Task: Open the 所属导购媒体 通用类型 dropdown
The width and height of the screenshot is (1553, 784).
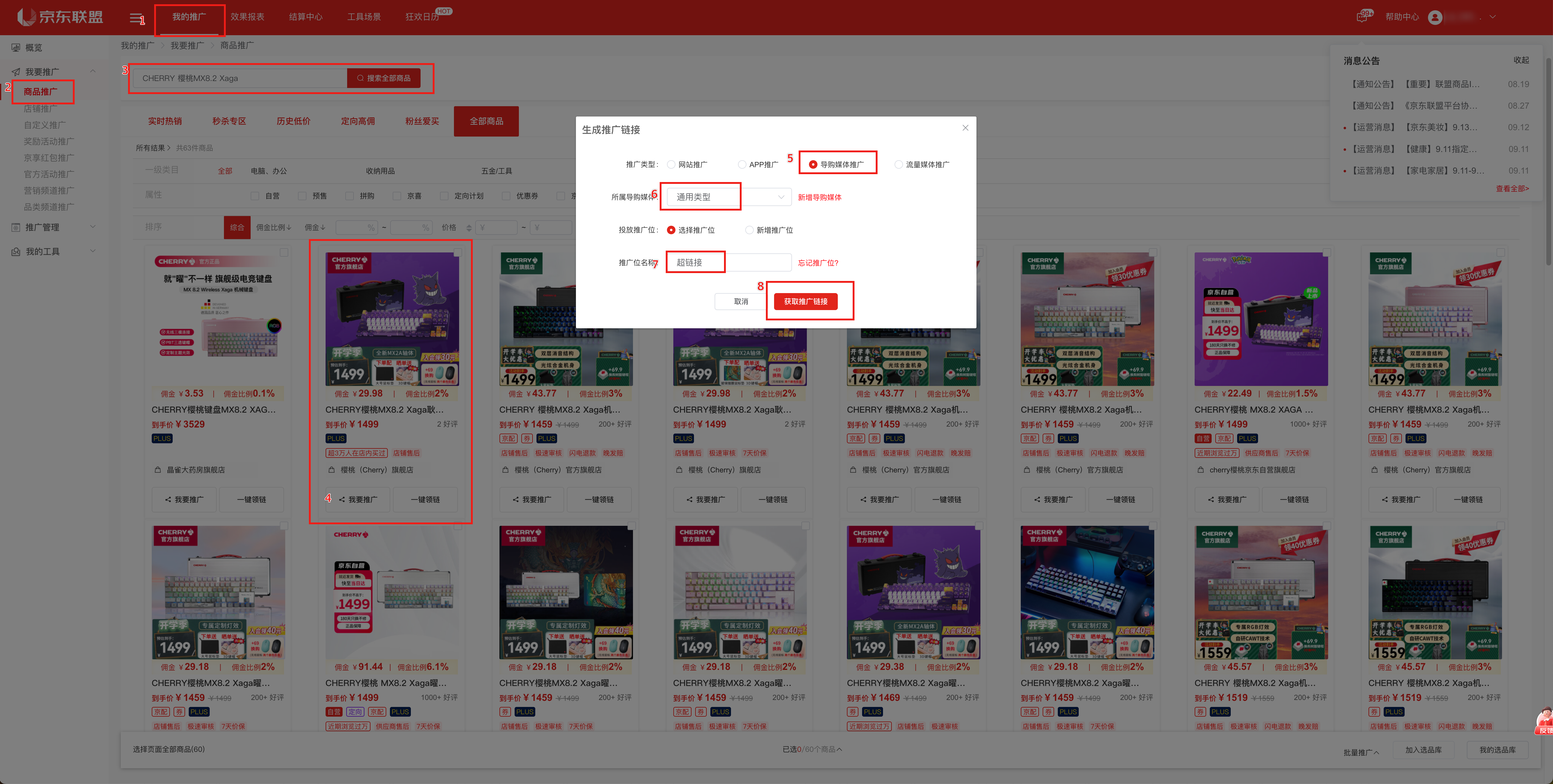Action: pos(728,197)
